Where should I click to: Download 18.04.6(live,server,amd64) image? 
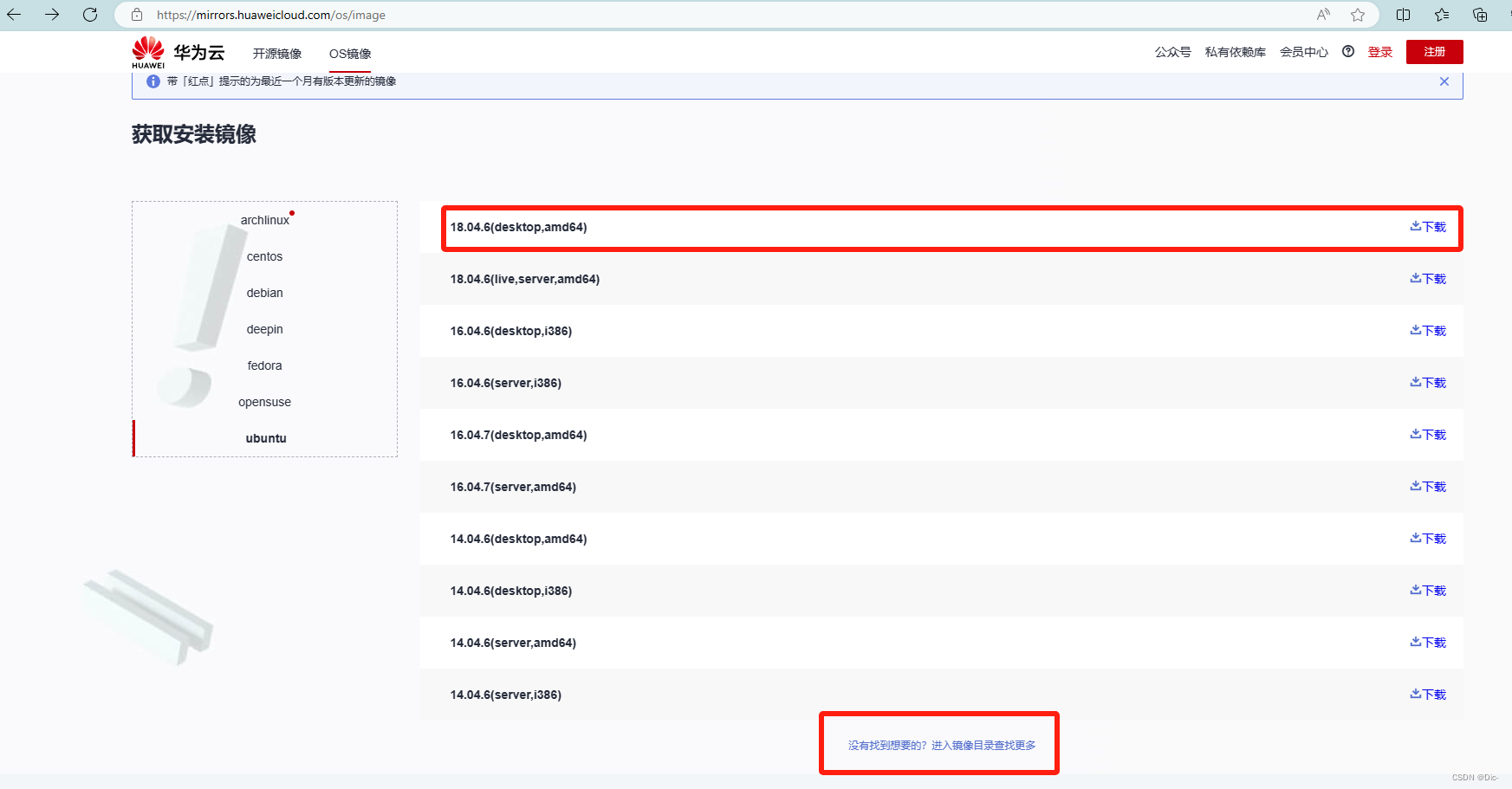pos(1428,279)
